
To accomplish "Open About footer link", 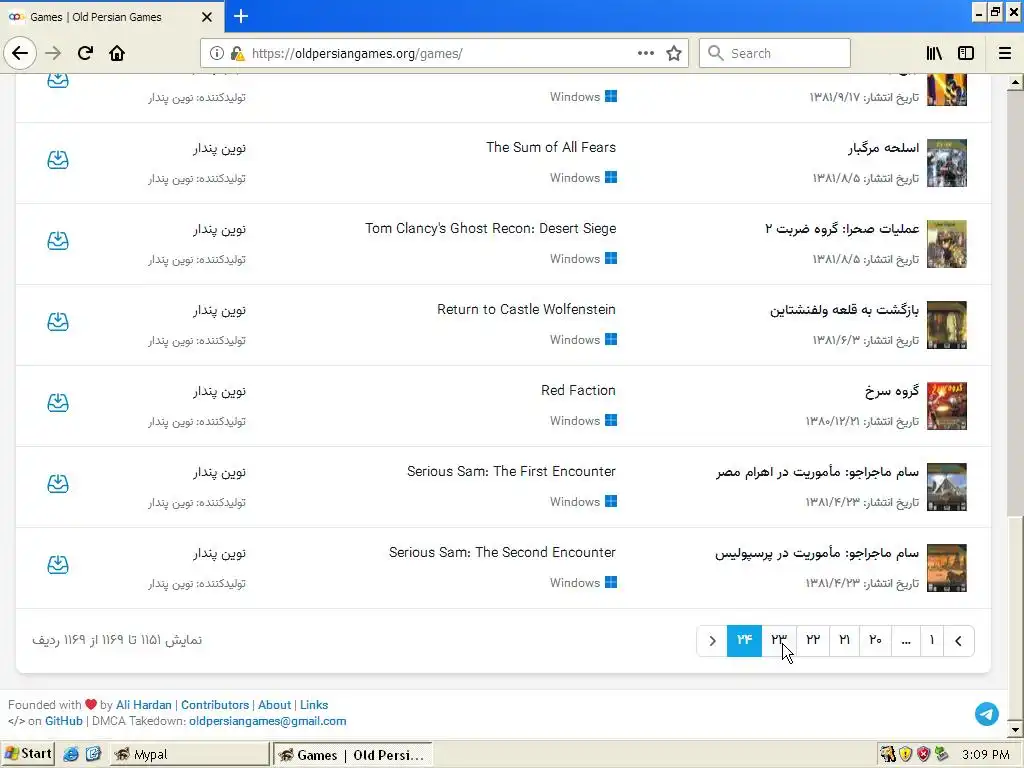I will 274,705.
